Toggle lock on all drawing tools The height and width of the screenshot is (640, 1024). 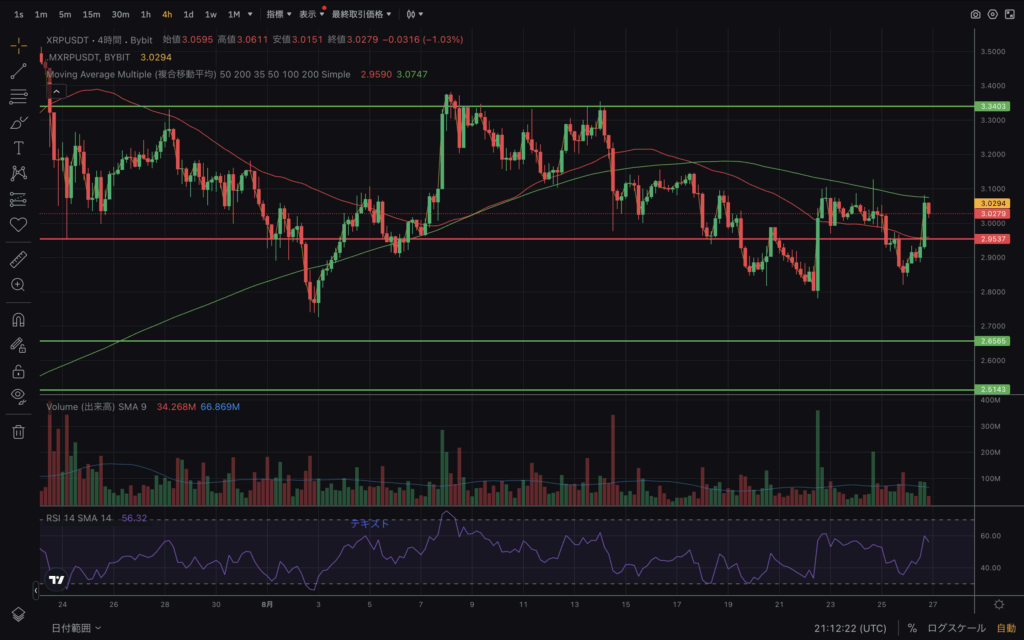click(x=18, y=371)
